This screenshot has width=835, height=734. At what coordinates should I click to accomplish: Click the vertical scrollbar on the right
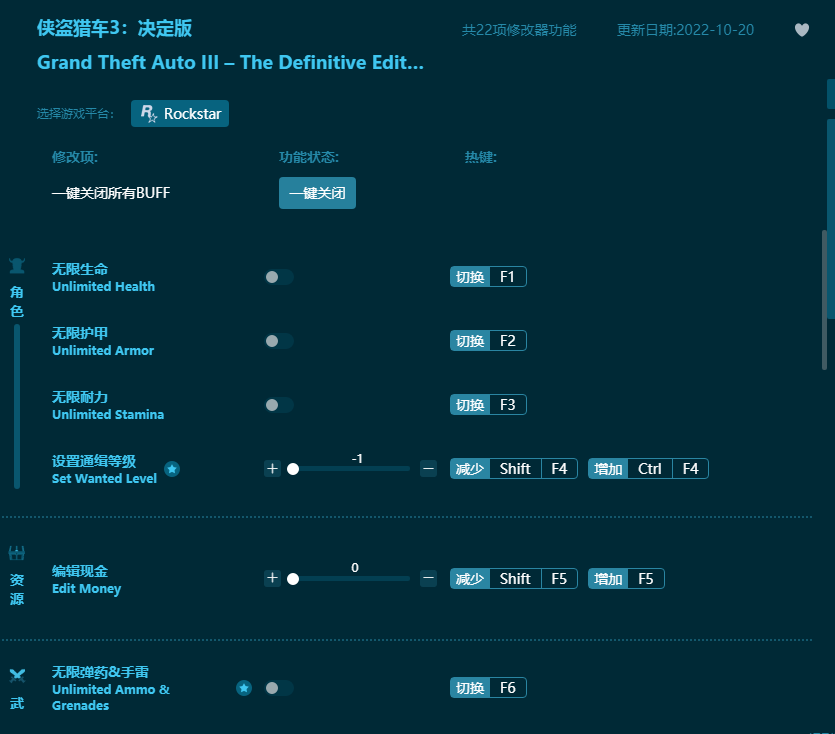point(824,299)
